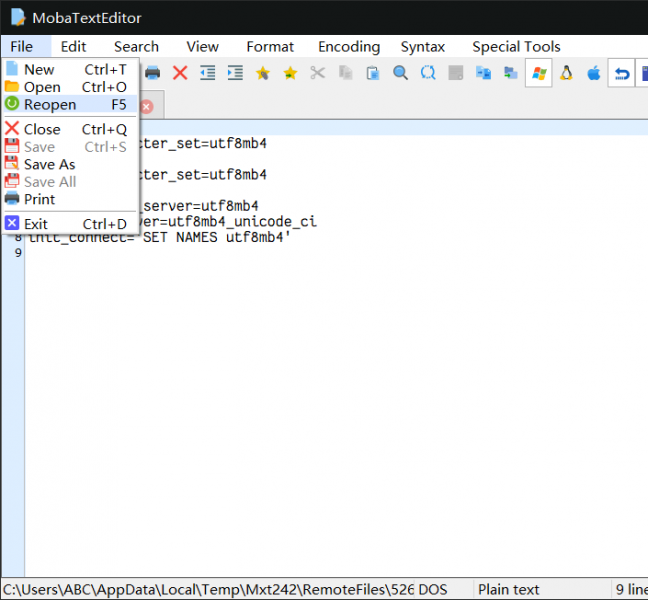This screenshot has width=648, height=600.
Task: Click the blank page New icon in menu
Action: (x=12, y=69)
